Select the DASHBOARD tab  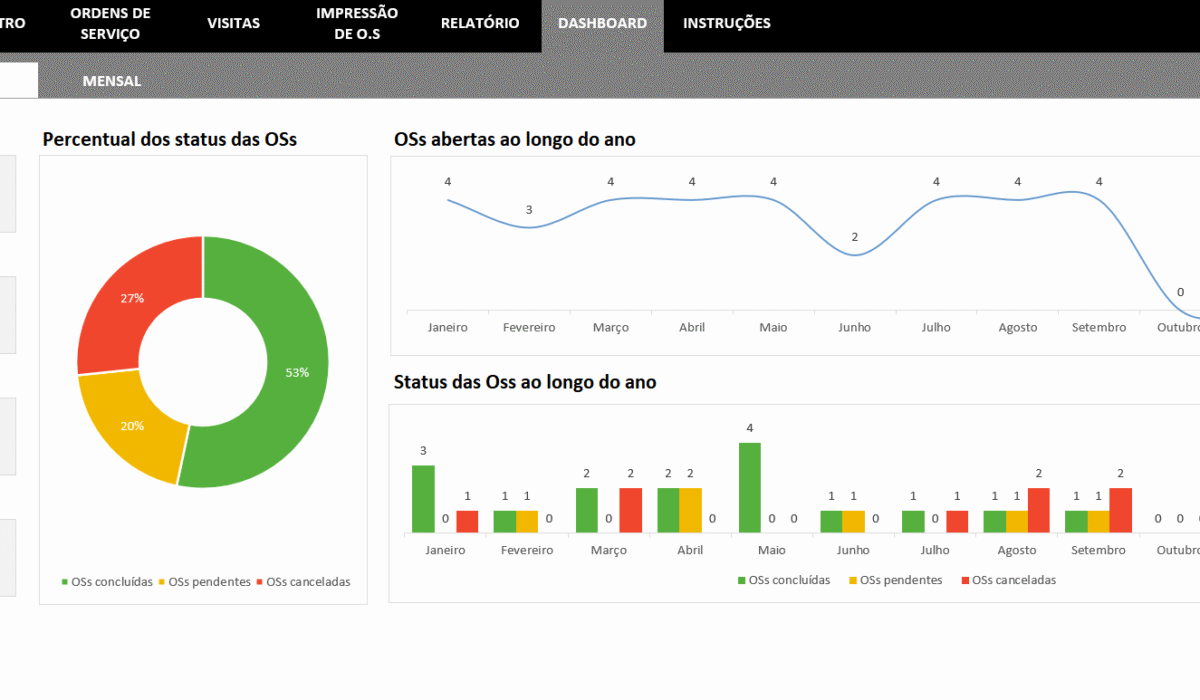602,23
